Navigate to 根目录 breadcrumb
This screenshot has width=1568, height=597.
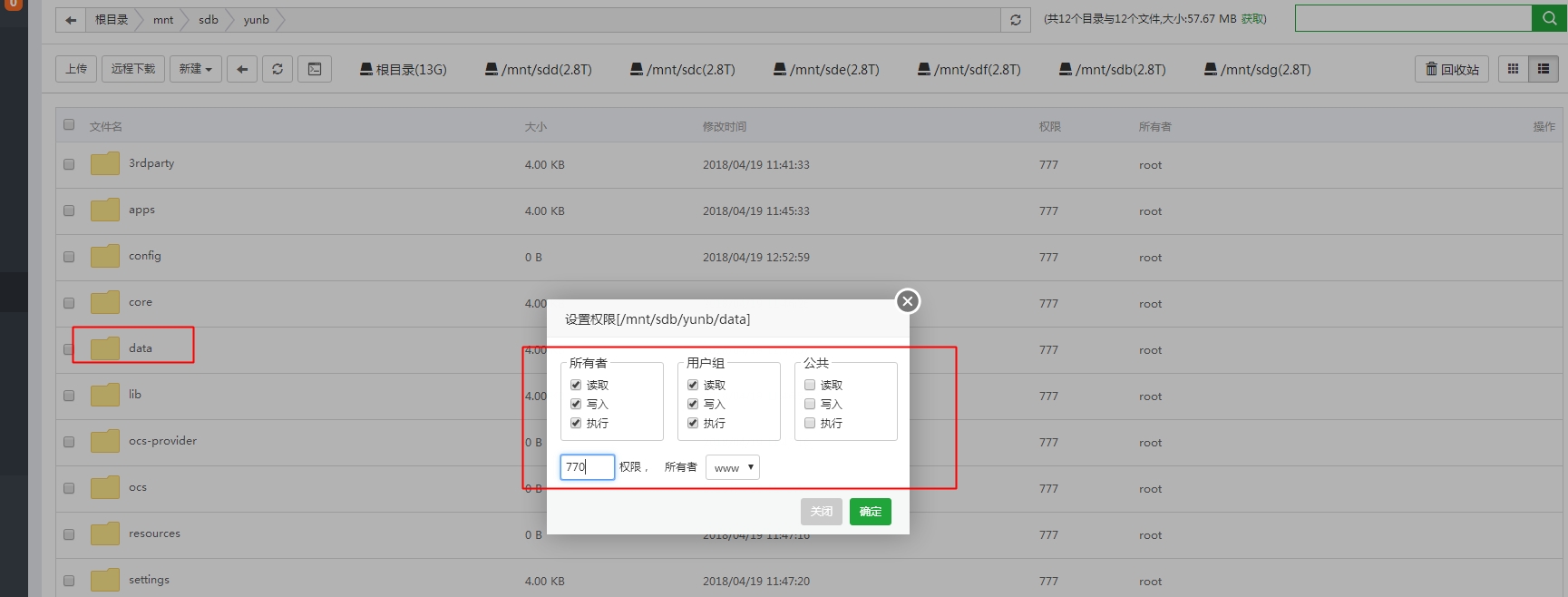112,20
